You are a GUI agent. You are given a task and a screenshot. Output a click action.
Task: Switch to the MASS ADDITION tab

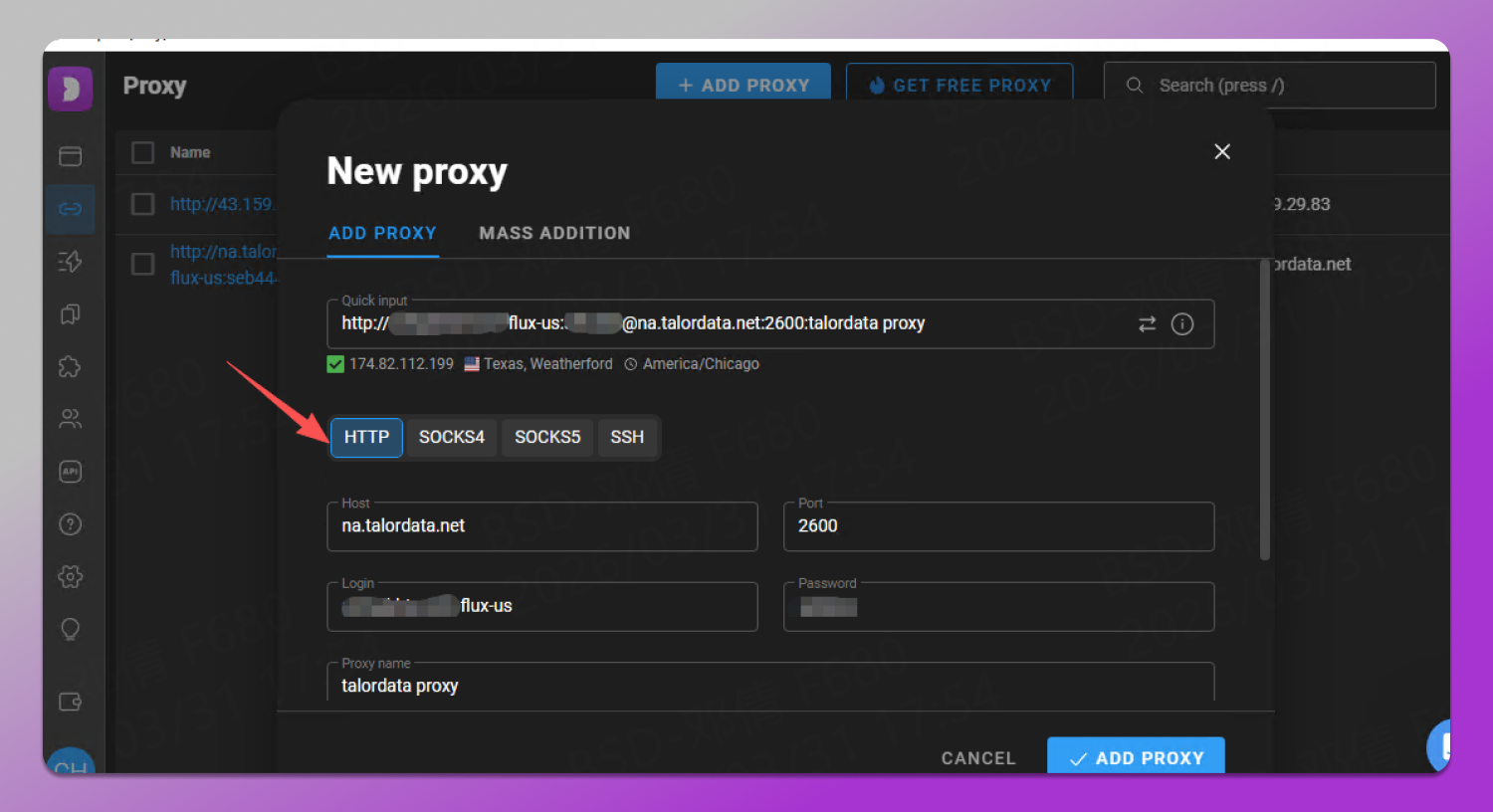coord(554,233)
